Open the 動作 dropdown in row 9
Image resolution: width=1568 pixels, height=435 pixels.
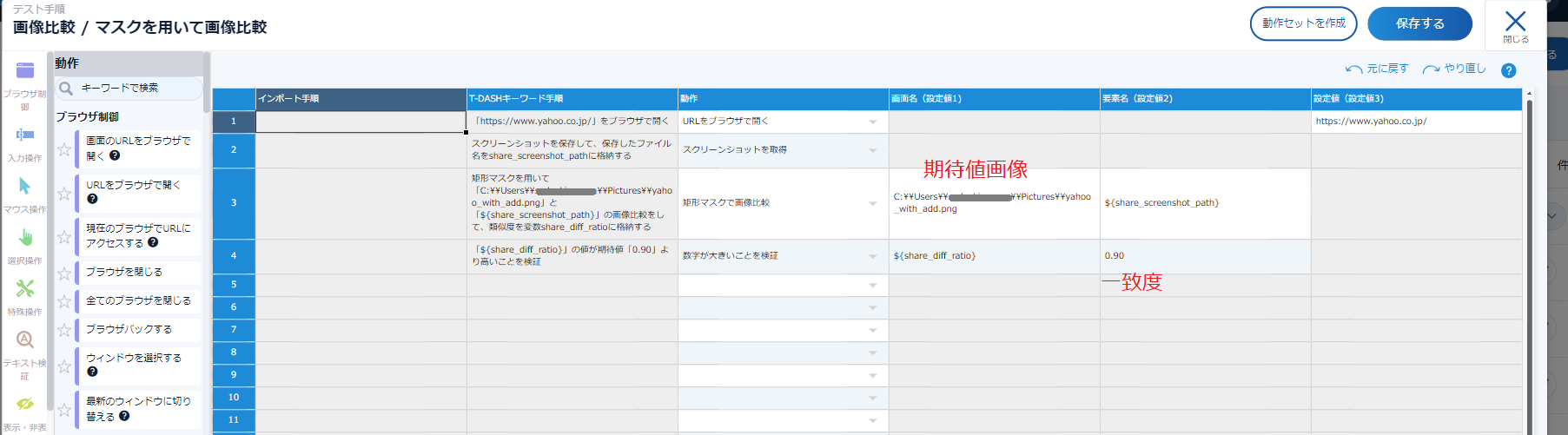(x=873, y=375)
